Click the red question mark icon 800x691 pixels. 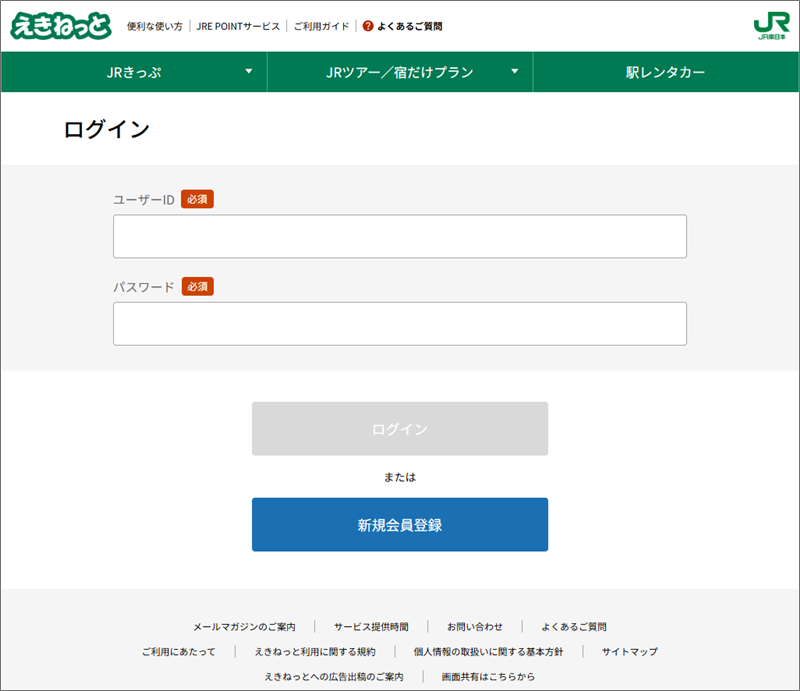[368, 26]
